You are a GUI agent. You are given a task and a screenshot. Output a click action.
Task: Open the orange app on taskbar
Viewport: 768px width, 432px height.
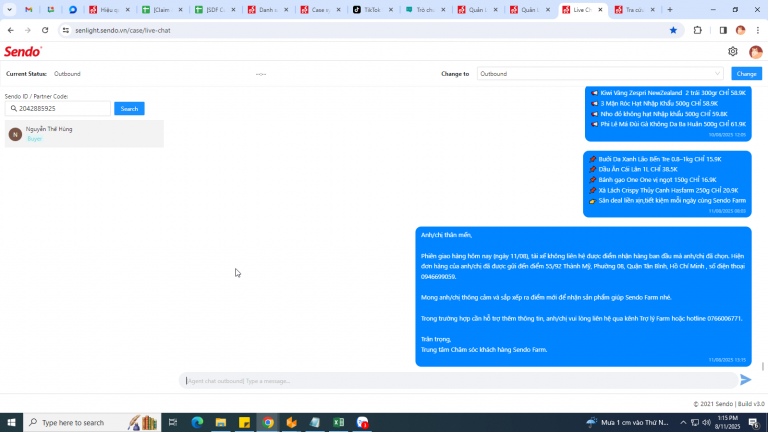pyautogui.click(x=291, y=422)
